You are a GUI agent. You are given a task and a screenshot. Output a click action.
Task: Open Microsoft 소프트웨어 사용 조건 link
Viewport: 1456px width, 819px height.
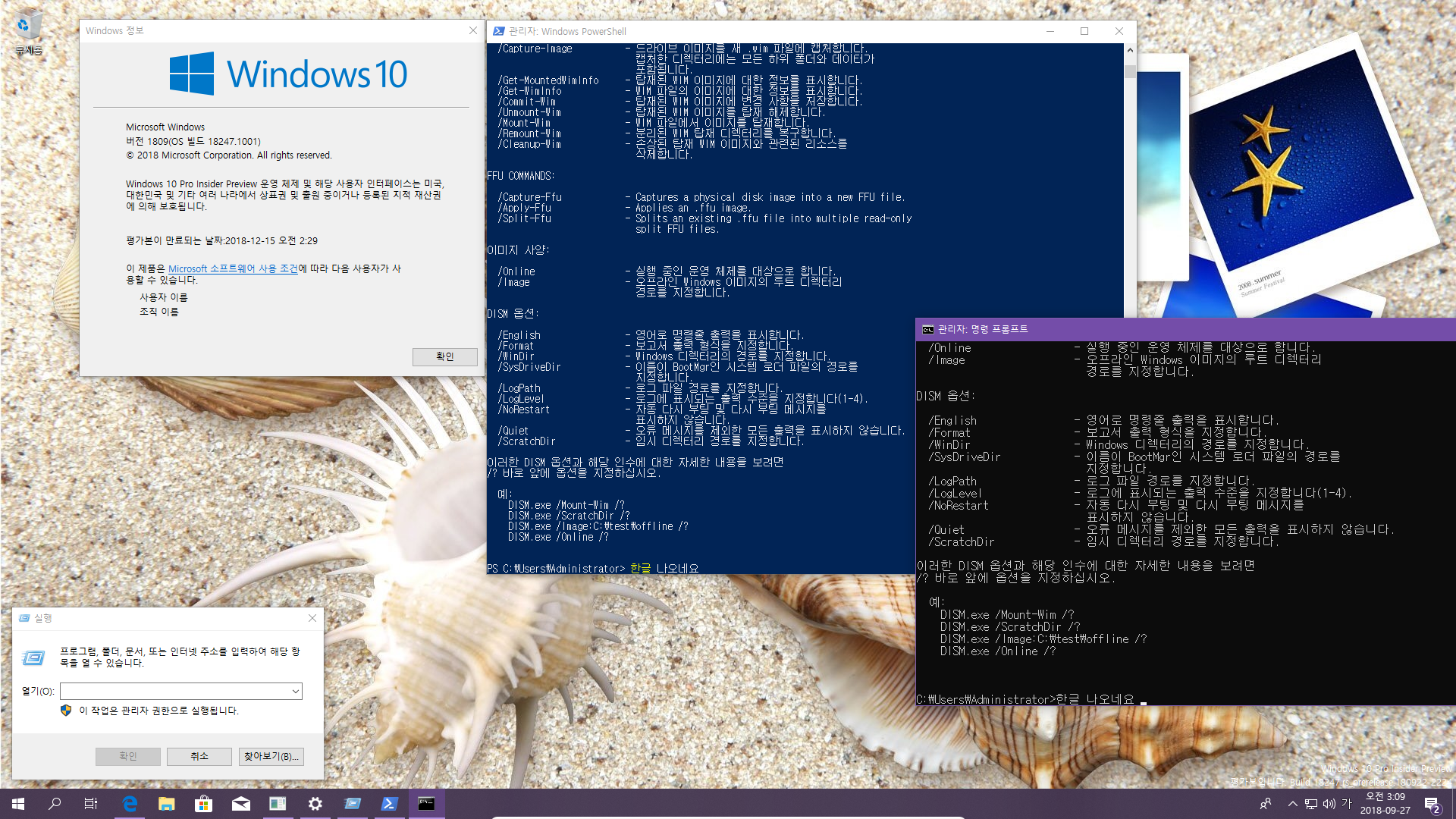[x=233, y=269]
